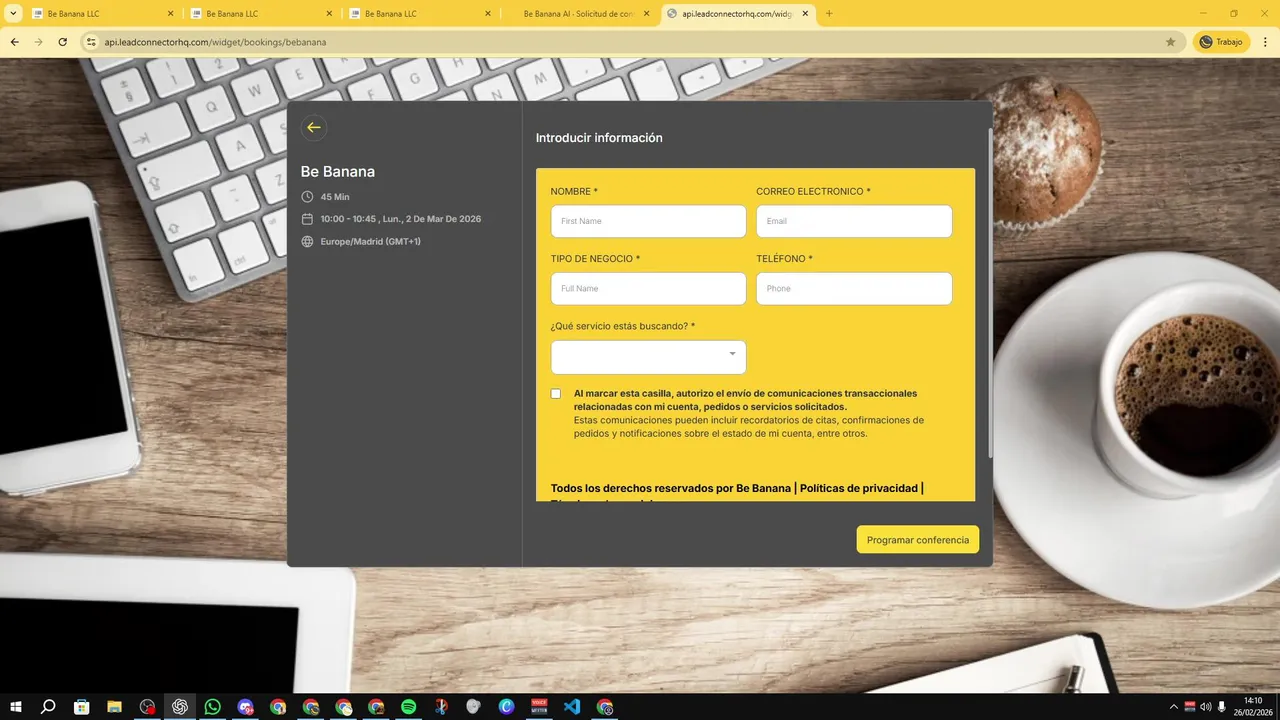
Task: Show hidden system tray icons
Action: 1173,706
